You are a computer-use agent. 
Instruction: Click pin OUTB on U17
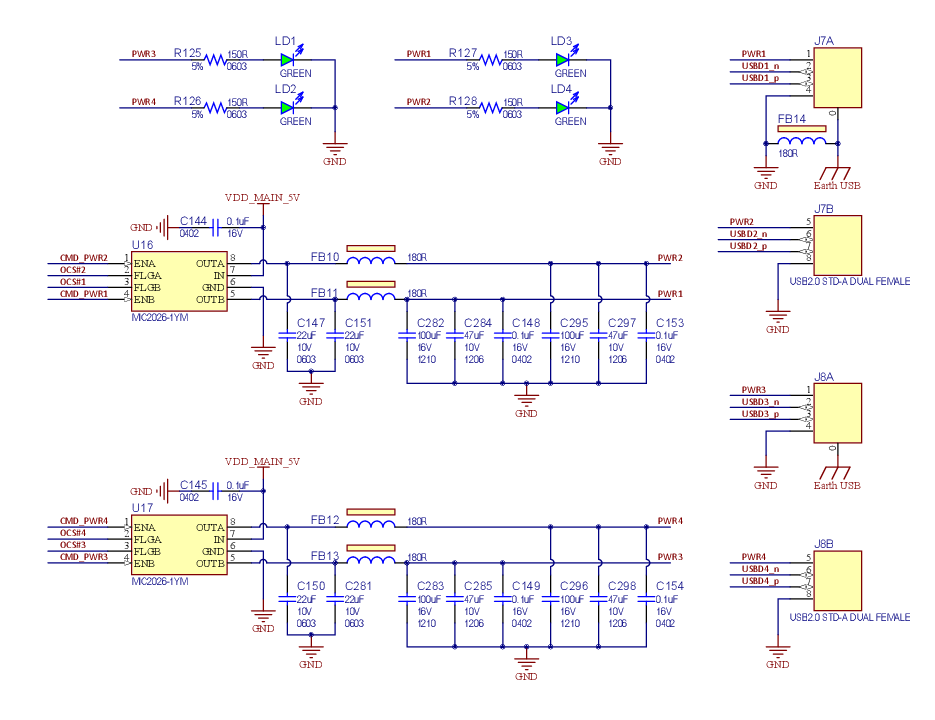click(211, 562)
